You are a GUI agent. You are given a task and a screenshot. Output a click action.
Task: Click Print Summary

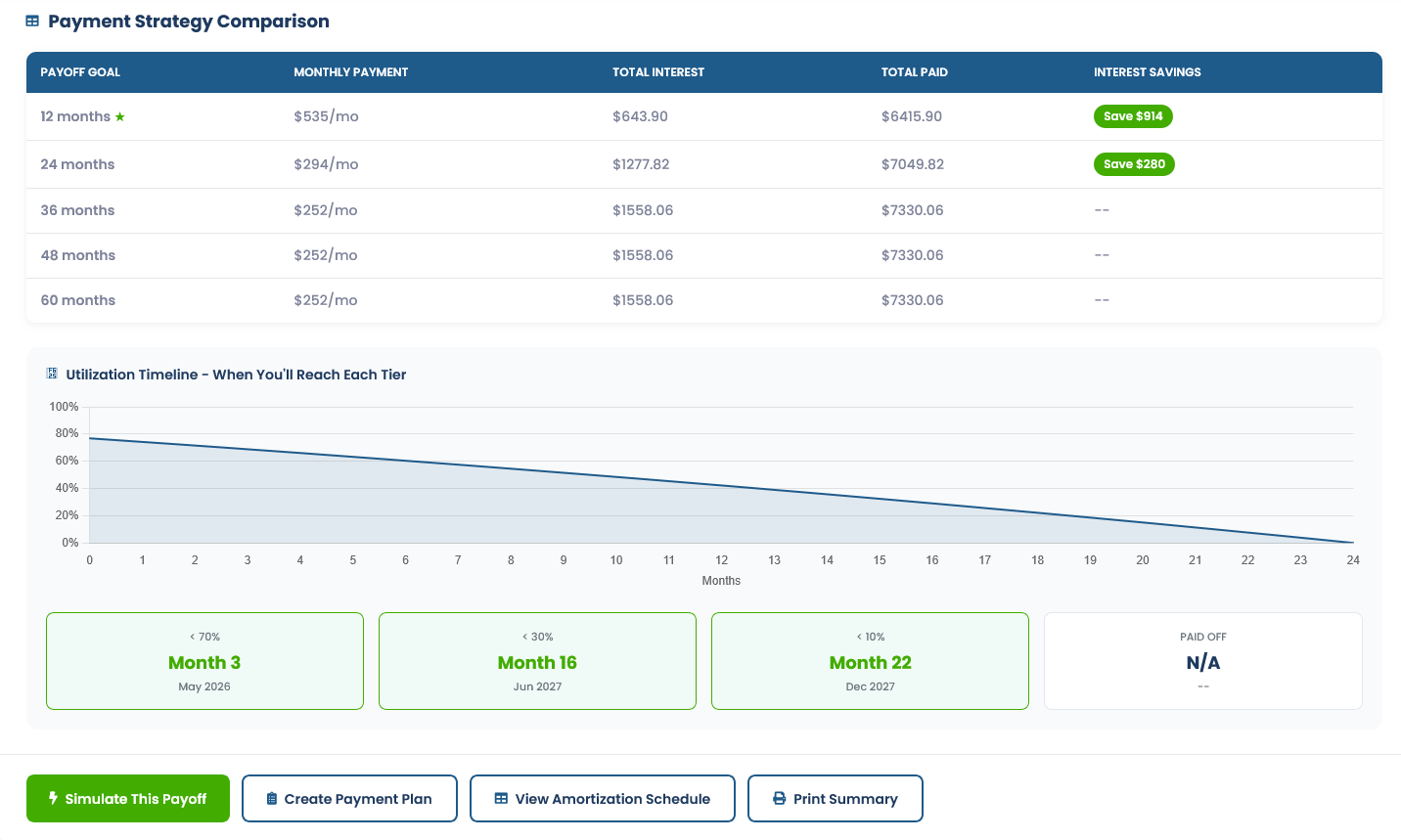(836, 798)
